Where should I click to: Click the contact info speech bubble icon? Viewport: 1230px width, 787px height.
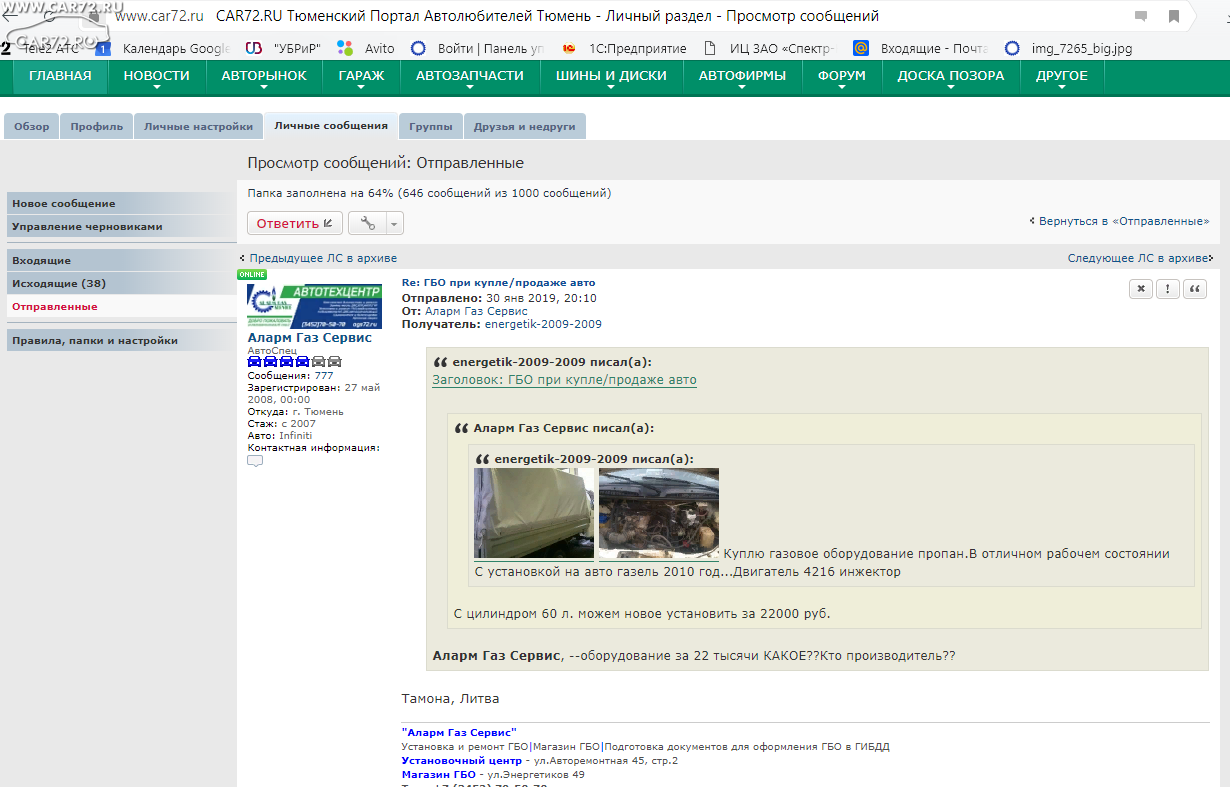coord(255,461)
